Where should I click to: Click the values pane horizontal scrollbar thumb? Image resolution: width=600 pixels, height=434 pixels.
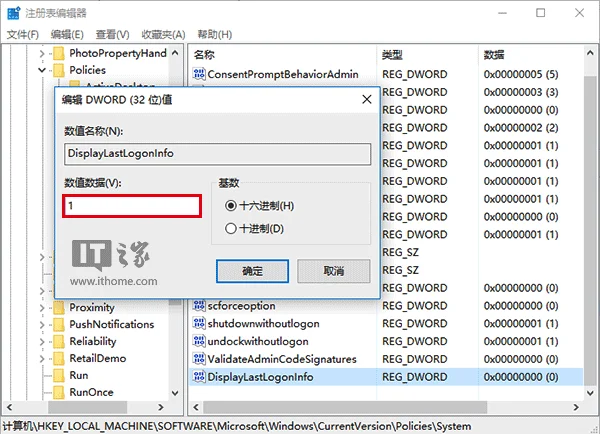[x=345, y=407]
